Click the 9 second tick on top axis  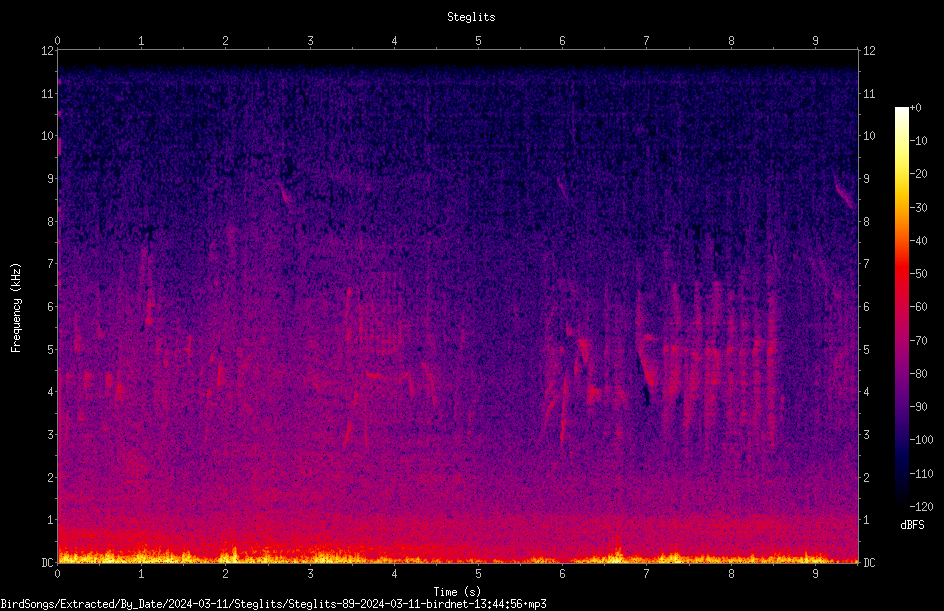click(x=815, y=40)
